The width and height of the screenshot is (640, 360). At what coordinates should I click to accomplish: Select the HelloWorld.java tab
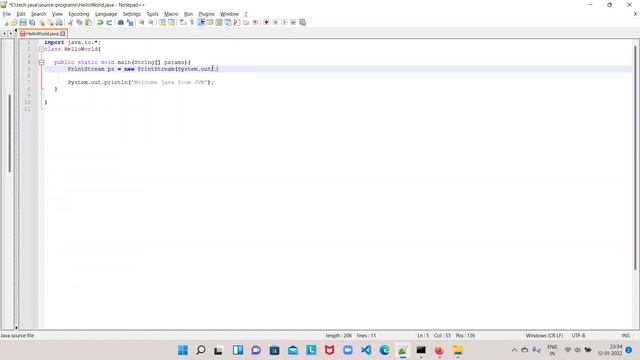[42, 34]
